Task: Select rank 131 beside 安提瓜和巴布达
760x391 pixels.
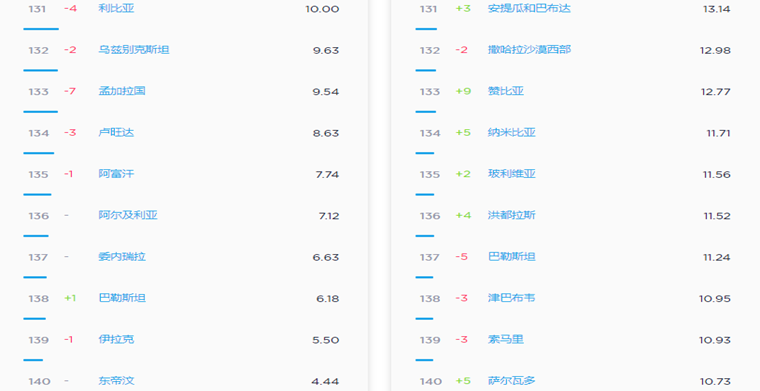Action: [x=428, y=9]
